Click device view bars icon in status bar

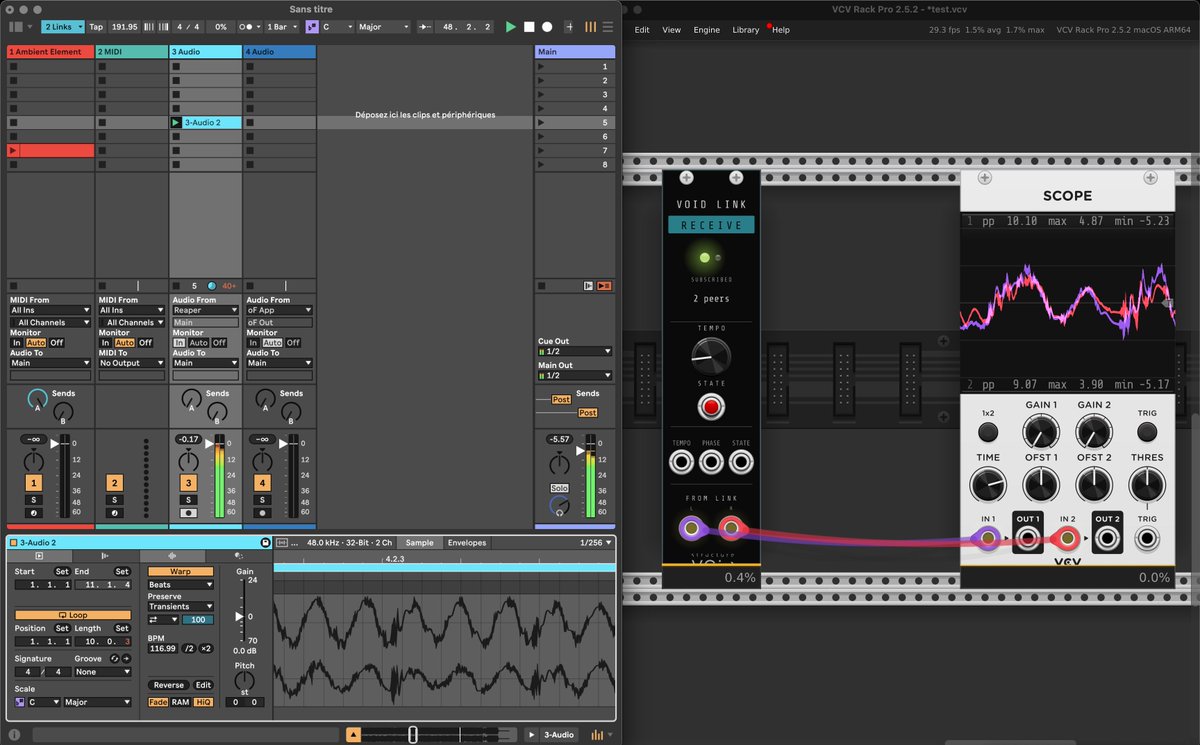click(597, 735)
